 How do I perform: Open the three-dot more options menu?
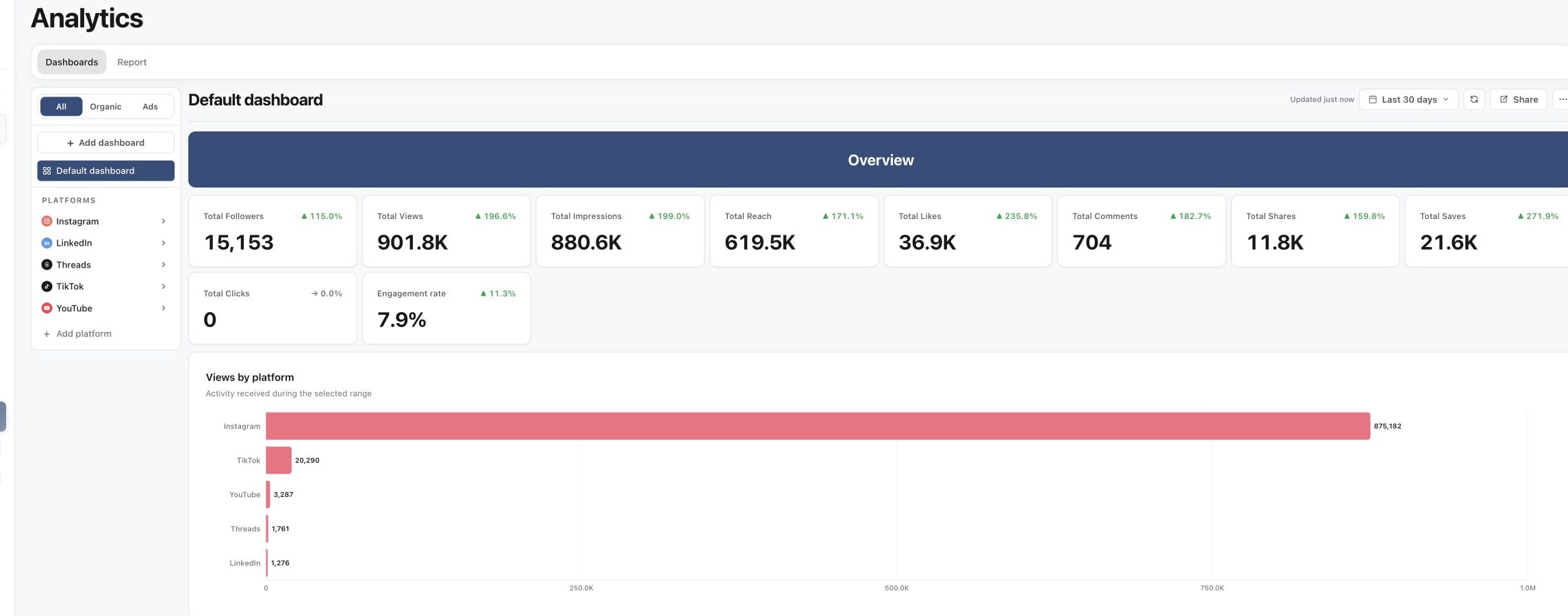(1562, 99)
